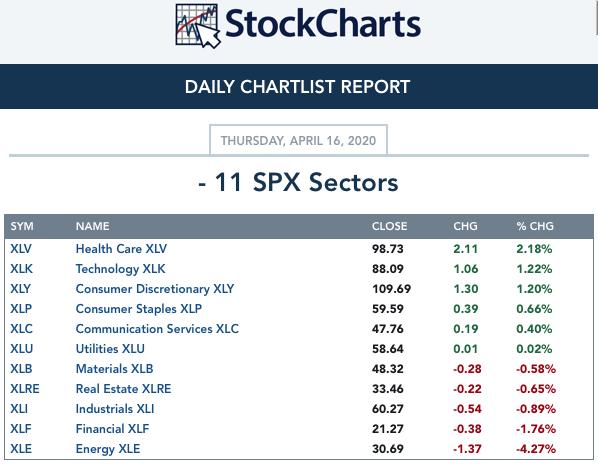Click the SYM column header
The image size is (598, 464).
tap(22, 226)
